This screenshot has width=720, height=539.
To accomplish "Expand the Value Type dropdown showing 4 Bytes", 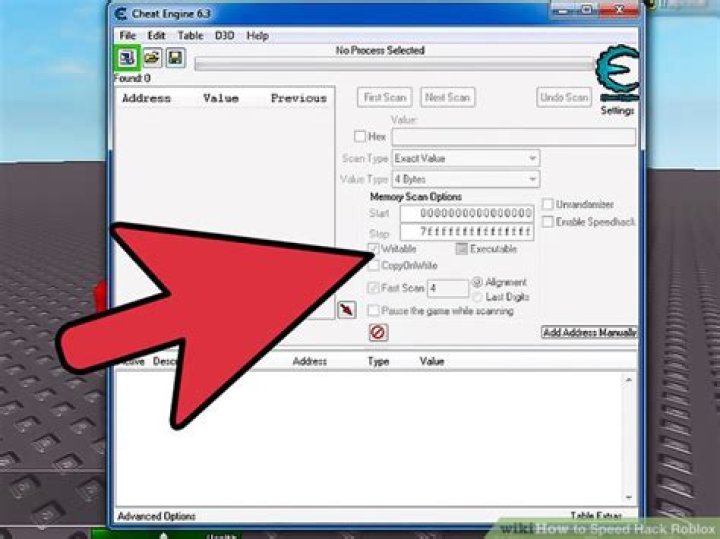I will pos(465,179).
